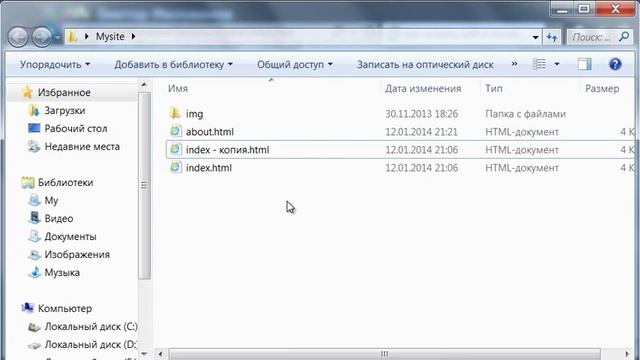Select Недавние места in navigation pane
Viewport: 640px width, 360px height.
pos(82,146)
